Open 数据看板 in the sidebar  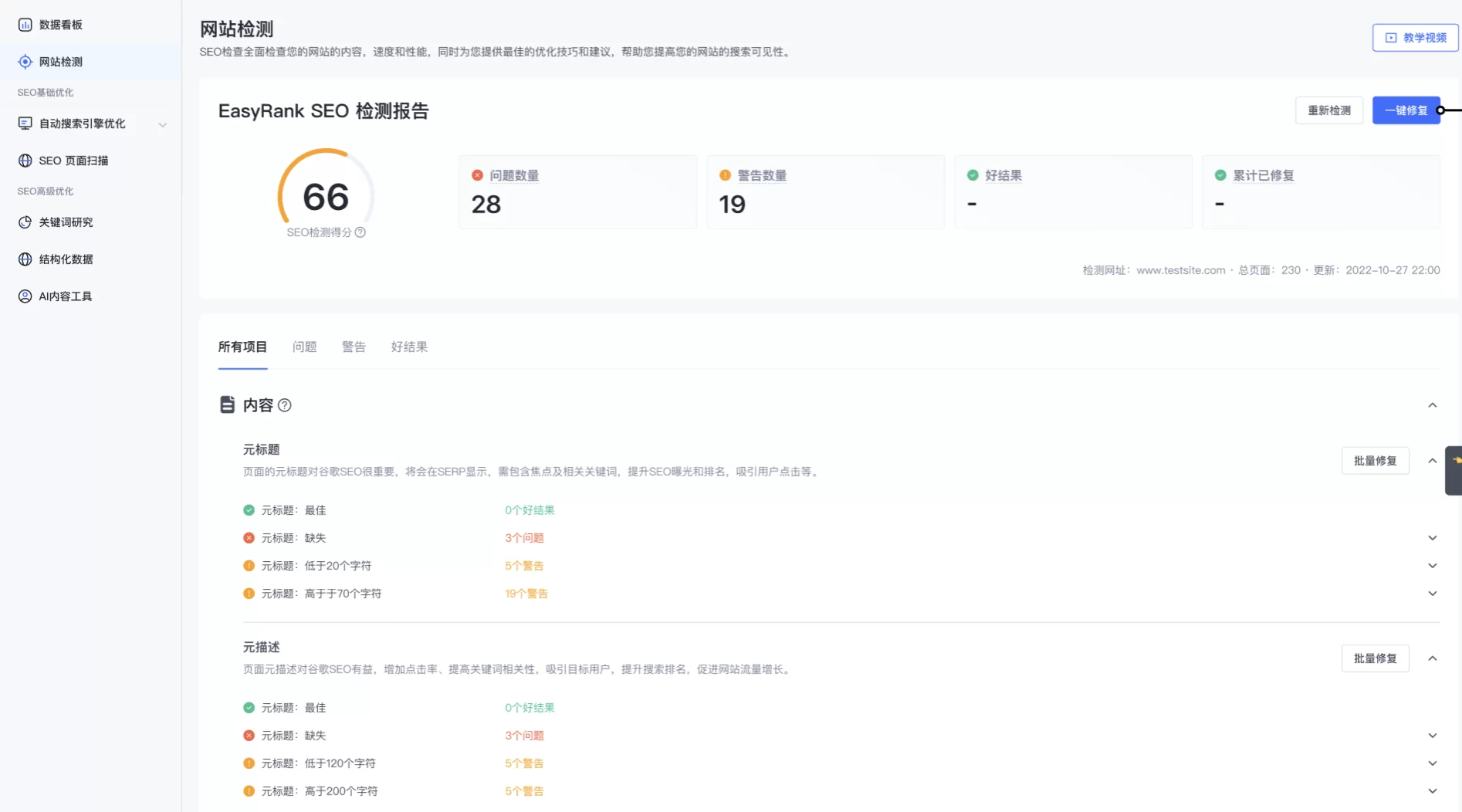90,25
